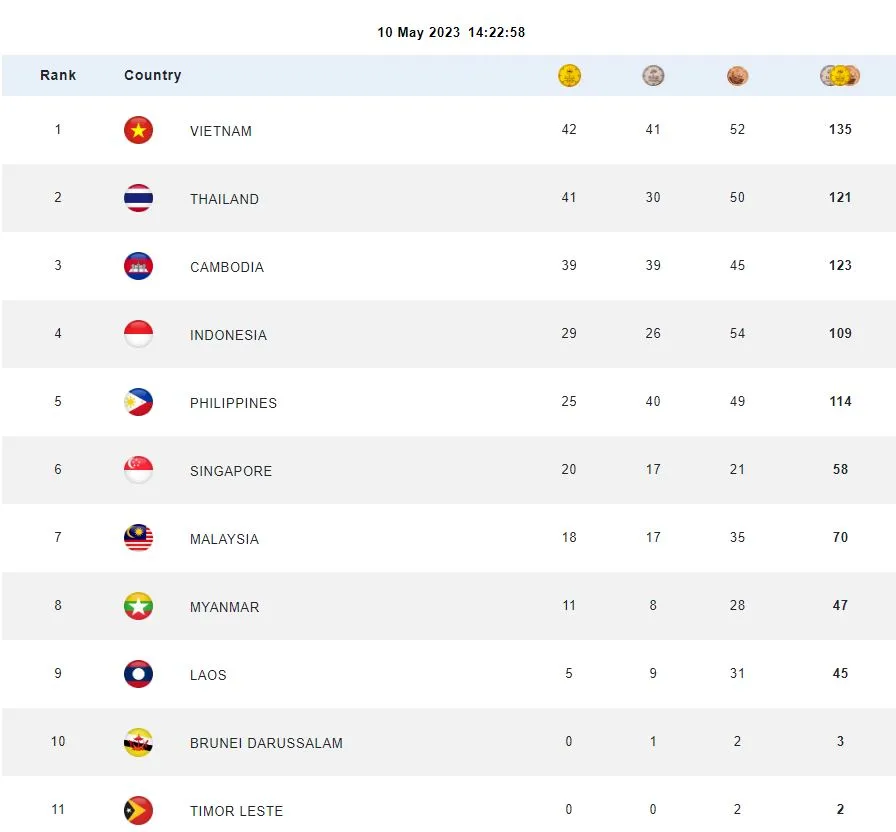Click the Singapore flag icon

coord(138,470)
